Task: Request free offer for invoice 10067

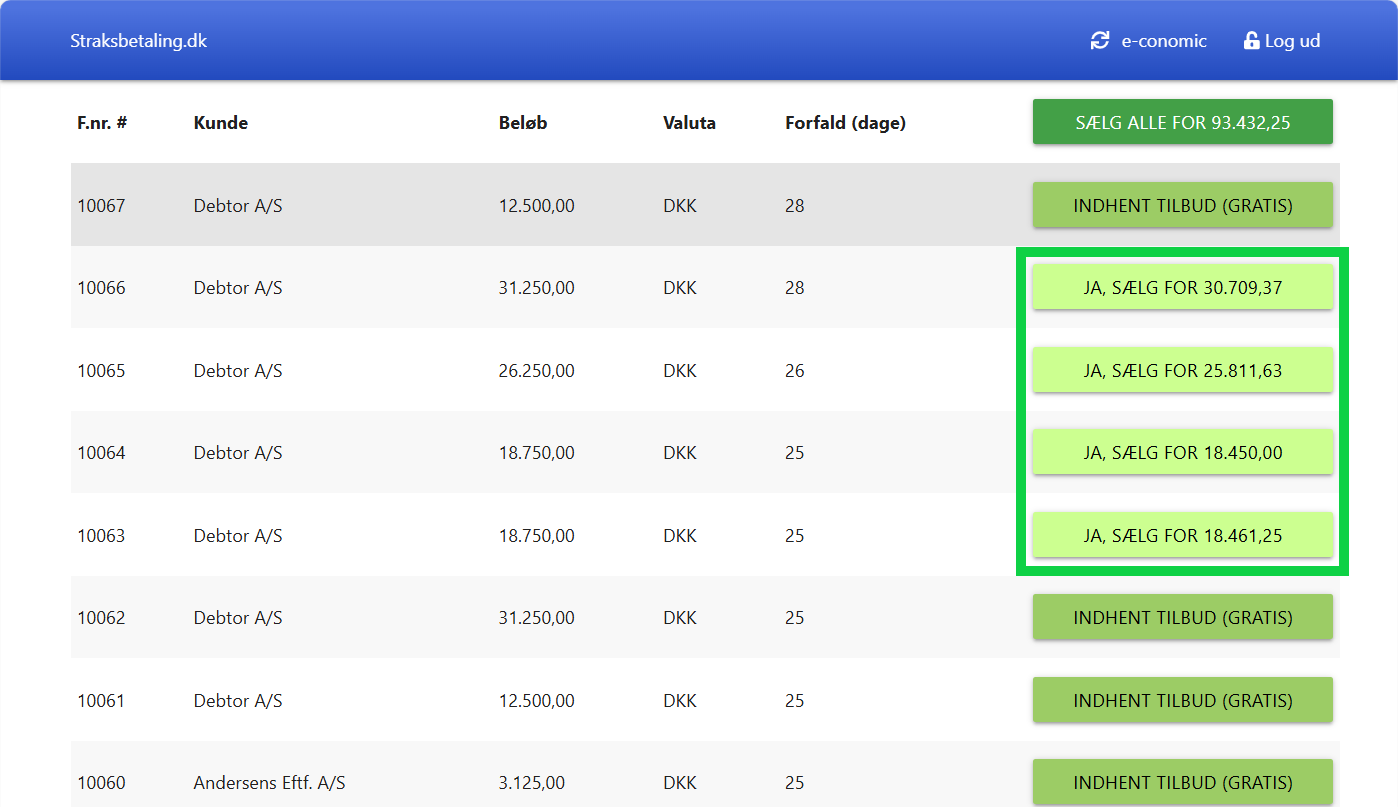Action: (1182, 205)
